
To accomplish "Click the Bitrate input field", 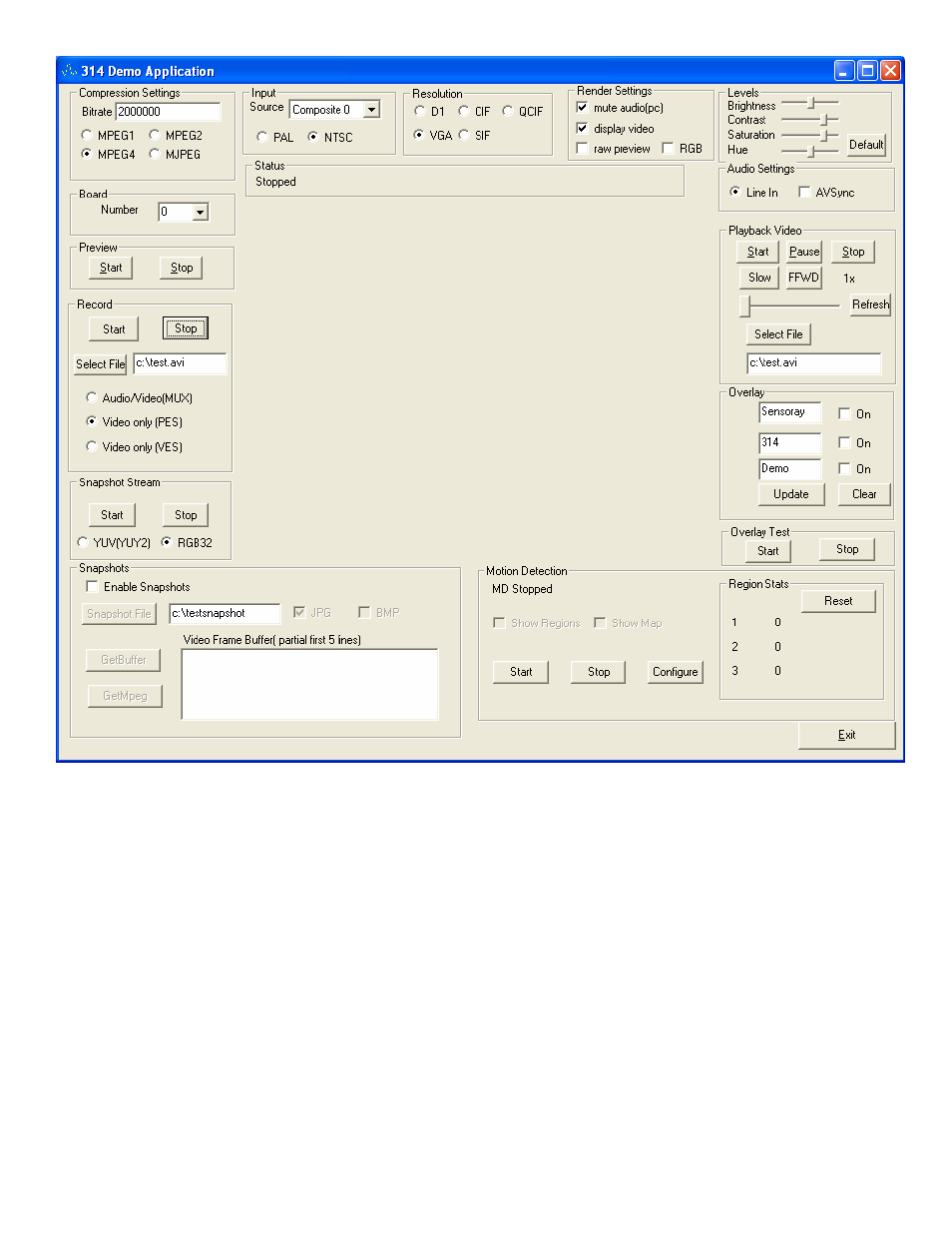I will pos(169,112).
